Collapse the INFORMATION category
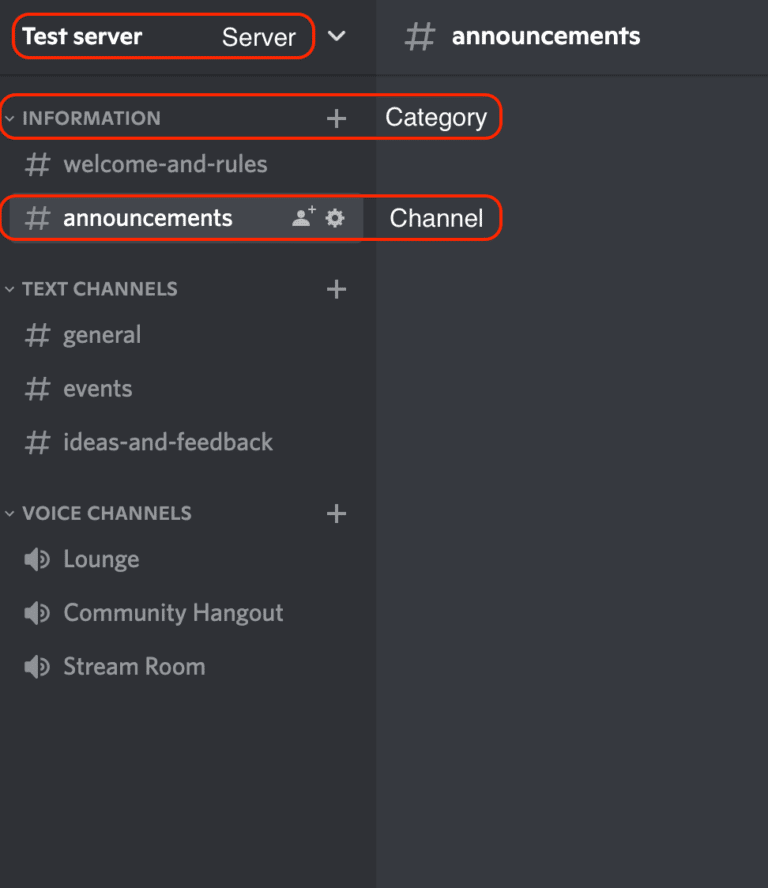The image size is (768, 888). tap(10, 117)
